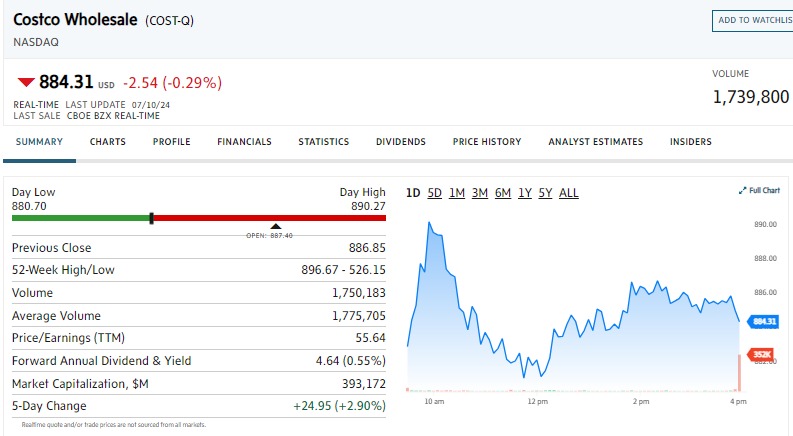The image size is (793, 436).
Task: Select the 1D chart range
Action: (x=413, y=193)
